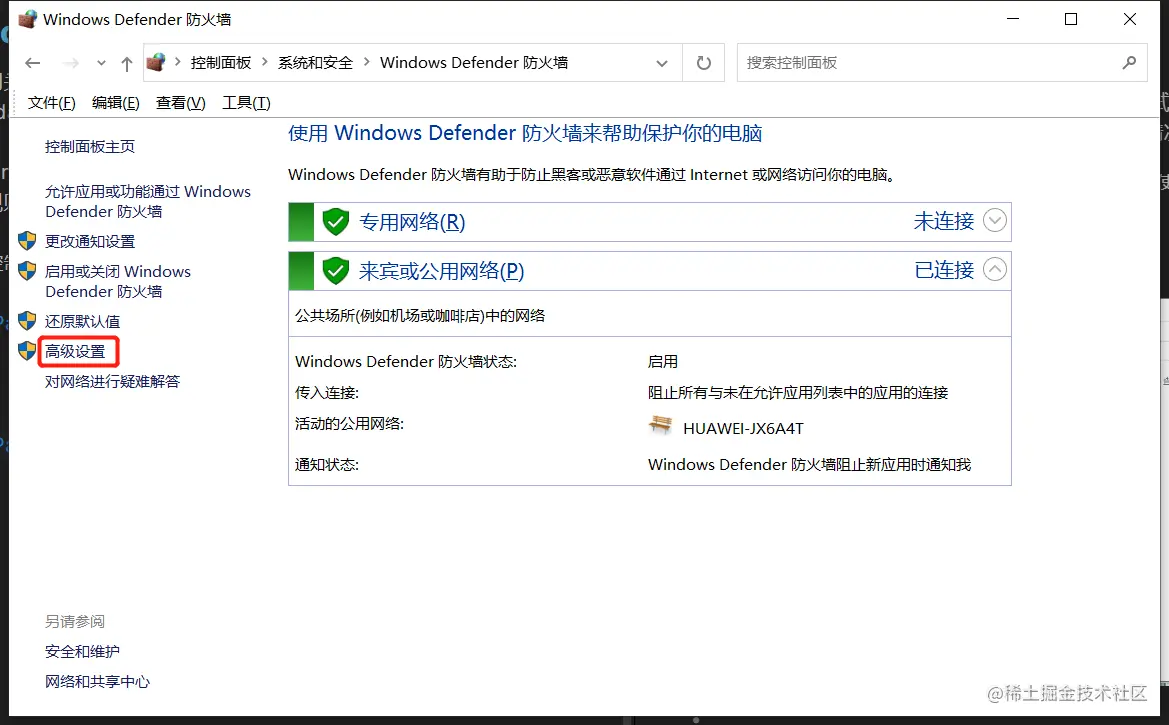Open the 工具(T) menu

pos(245,102)
